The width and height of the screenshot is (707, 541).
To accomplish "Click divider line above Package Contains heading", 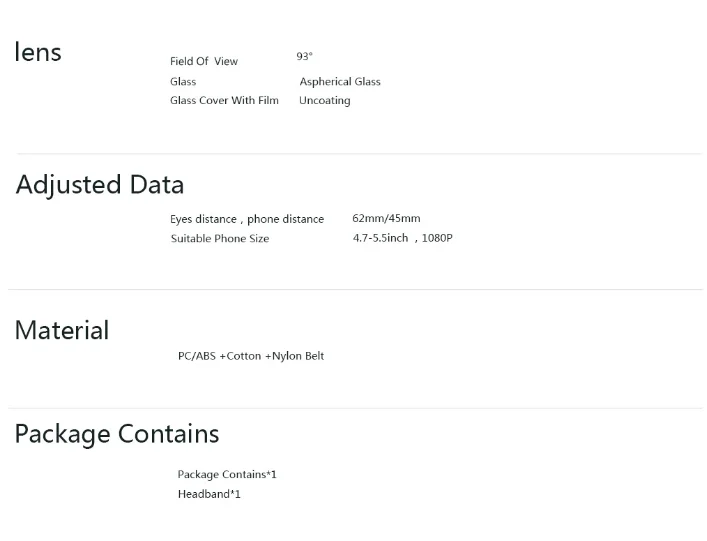I will click(x=358, y=408).
